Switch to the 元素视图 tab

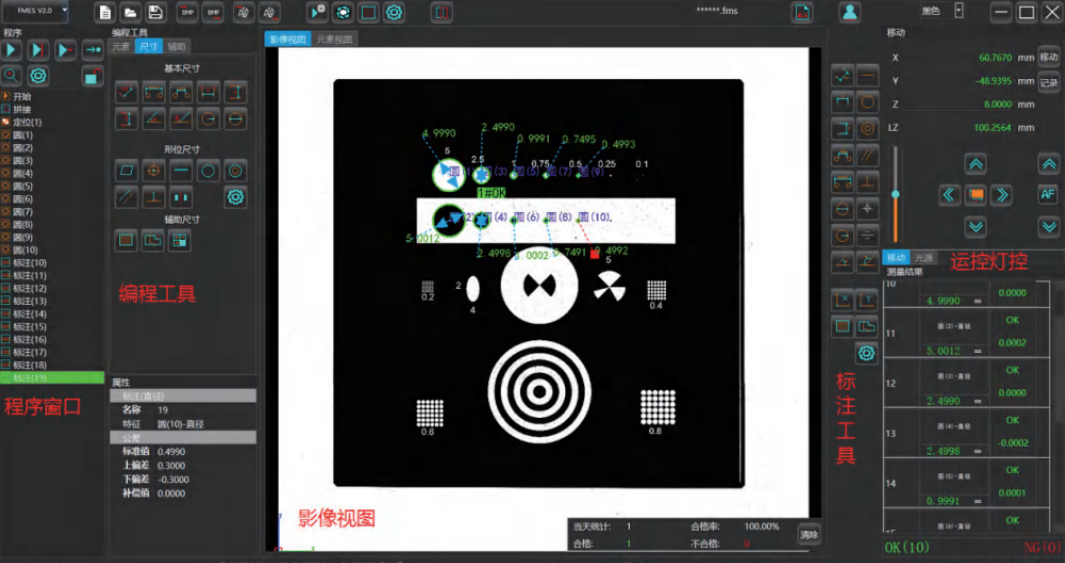334,39
